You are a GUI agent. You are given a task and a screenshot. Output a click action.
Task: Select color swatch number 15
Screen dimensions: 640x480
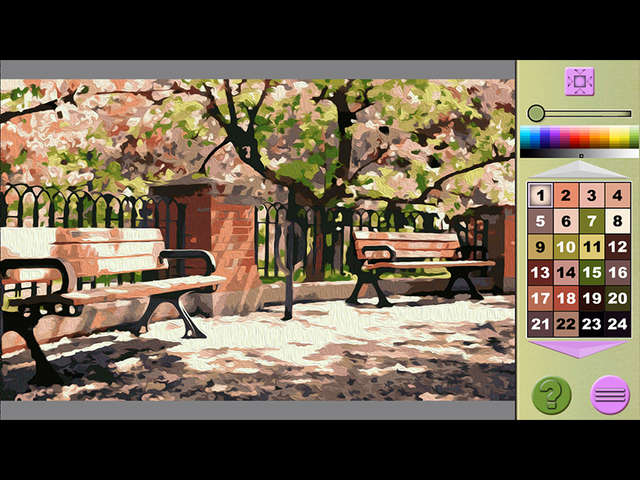pos(592,273)
